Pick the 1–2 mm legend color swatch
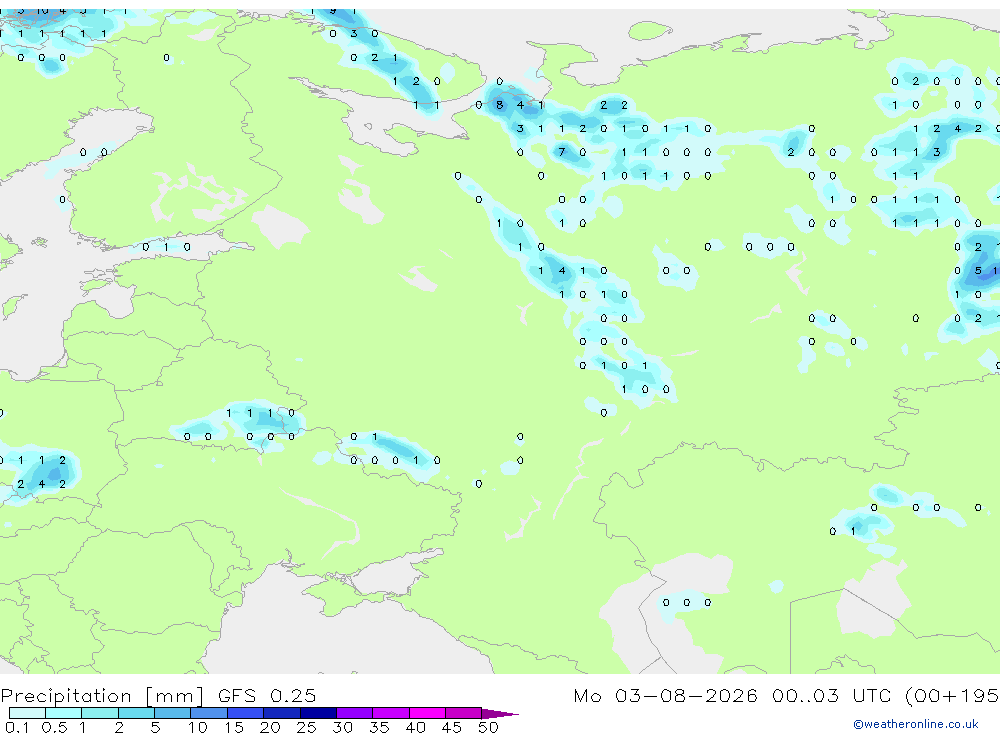Screen dimensions: 1000x733 click(100, 713)
